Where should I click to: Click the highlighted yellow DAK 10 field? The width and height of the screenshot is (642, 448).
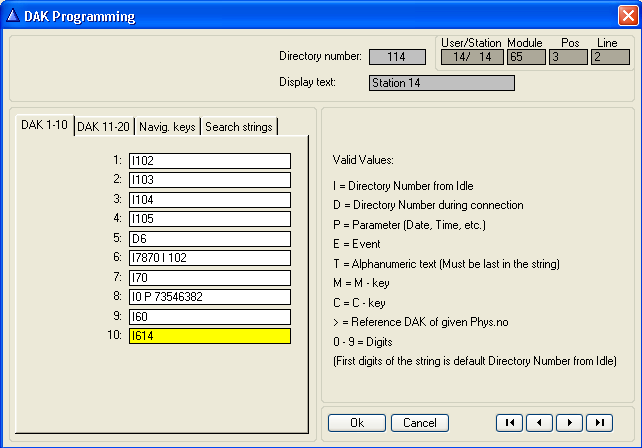coord(209,336)
